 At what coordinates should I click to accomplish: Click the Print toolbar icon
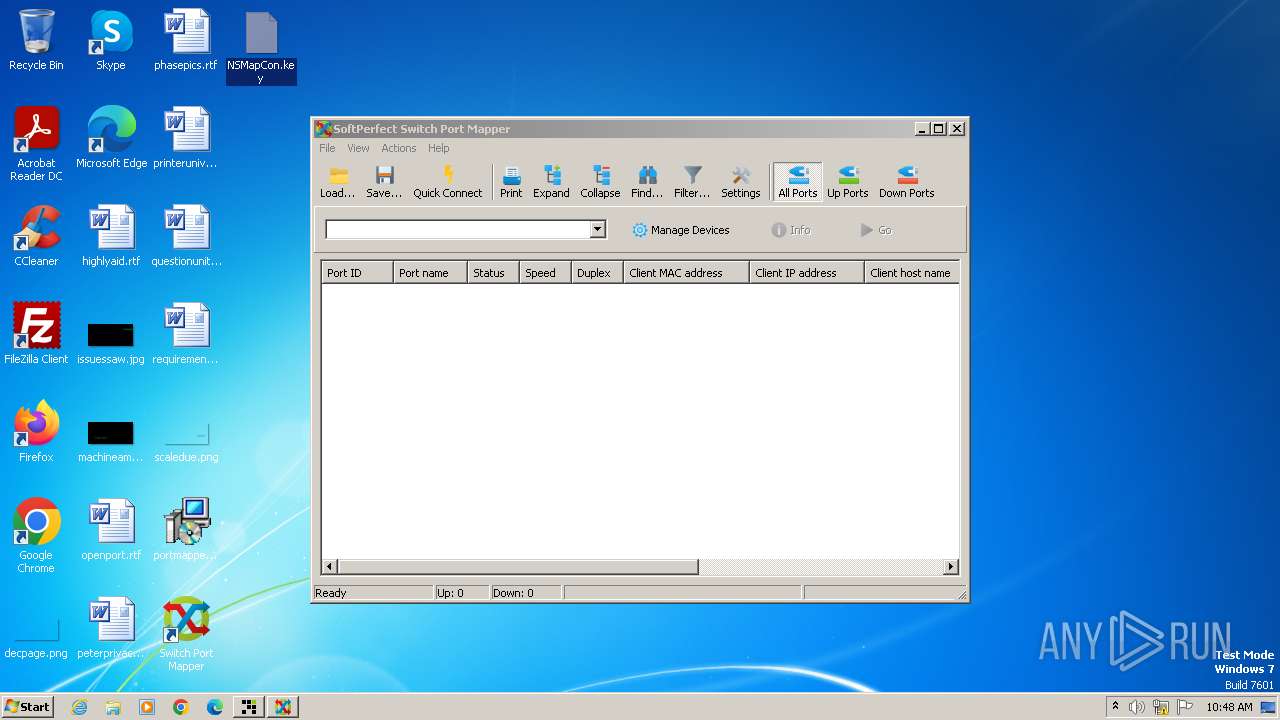pos(511,182)
